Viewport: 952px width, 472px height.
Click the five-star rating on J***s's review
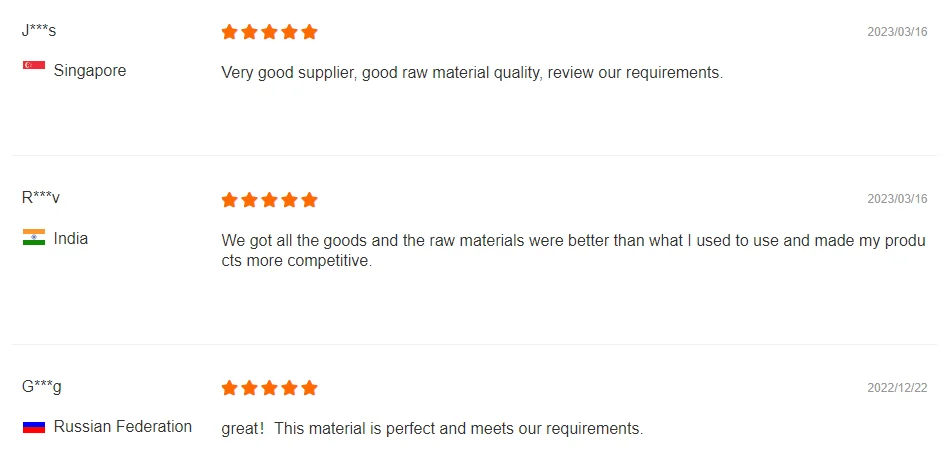pos(269,32)
